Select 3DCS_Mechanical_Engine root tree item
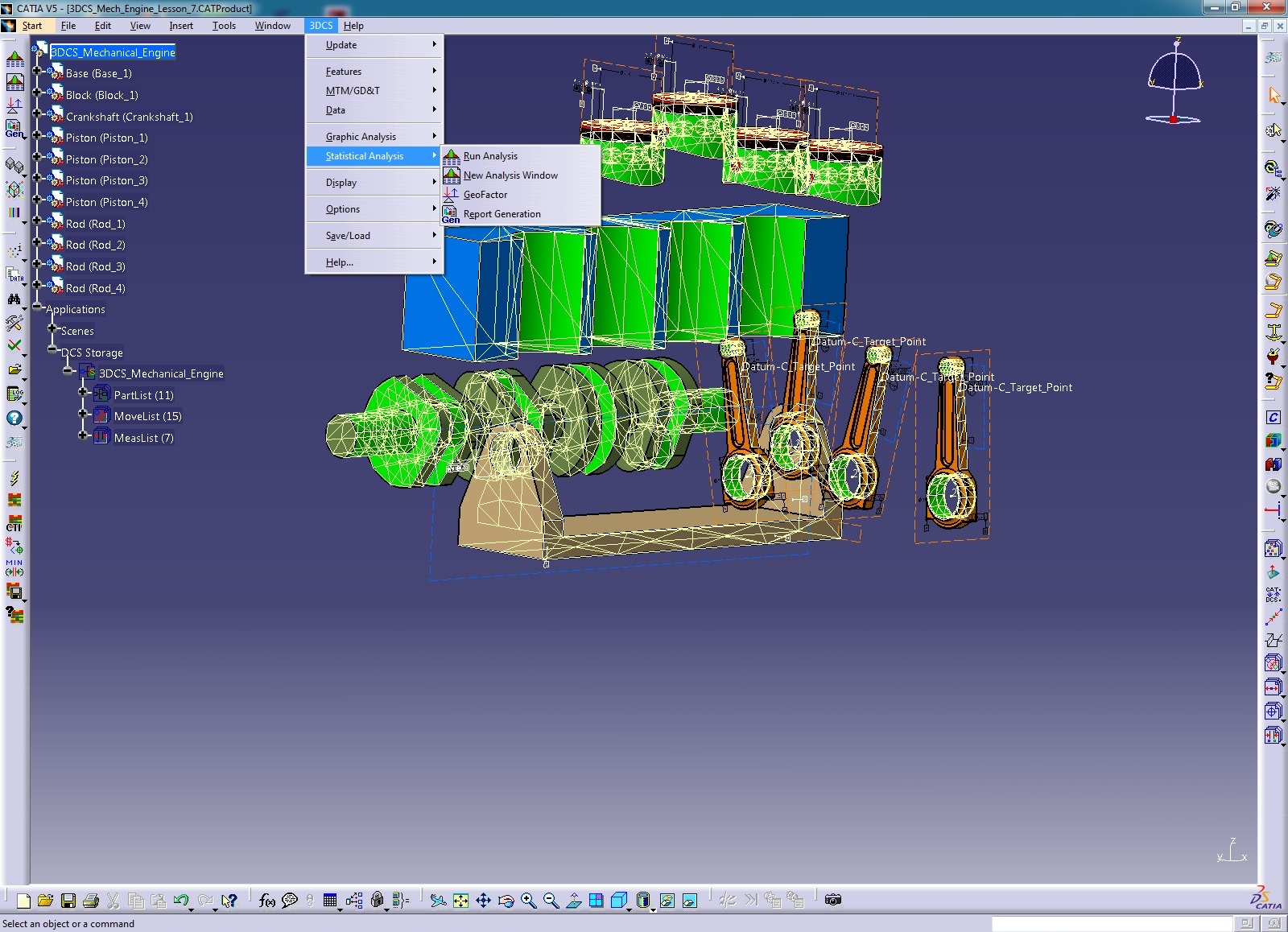 pos(113,52)
